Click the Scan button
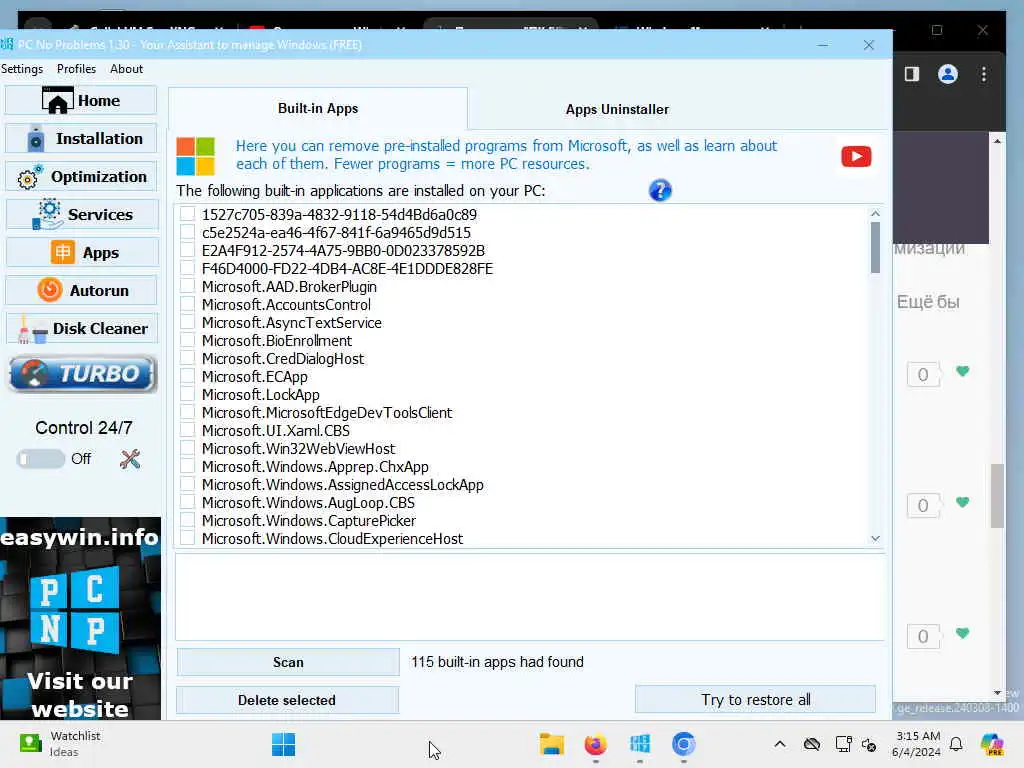Image resolution: width=1024 pixels, height=768 pixels. (x=288, y=662)
